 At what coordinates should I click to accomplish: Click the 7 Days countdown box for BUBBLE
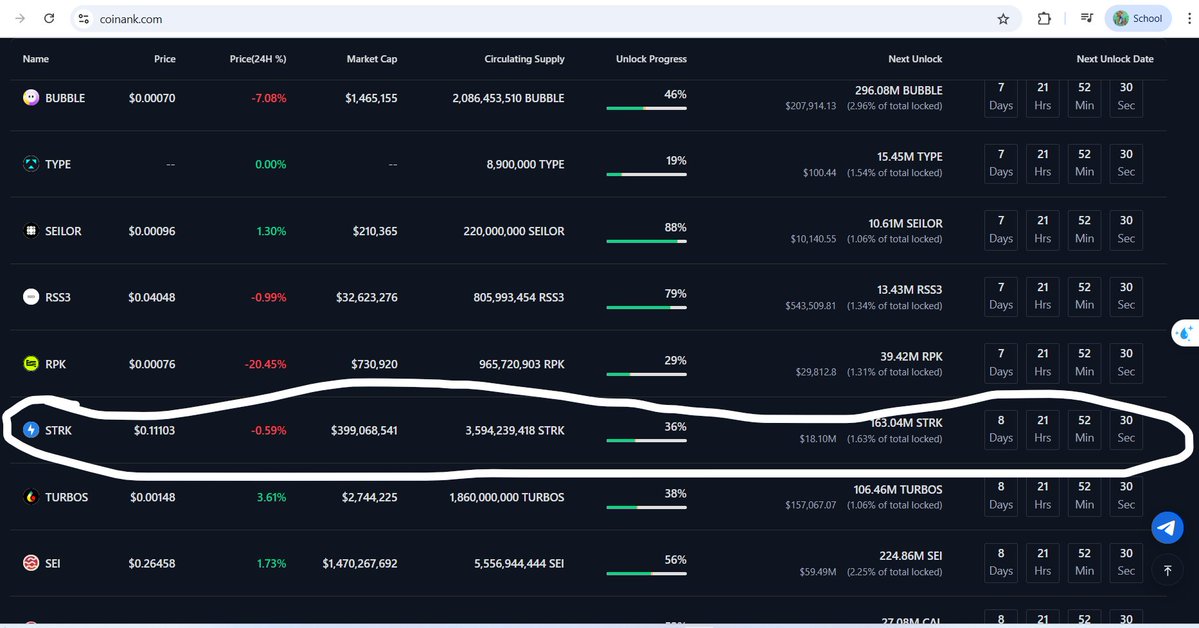tap(1001, 97)
